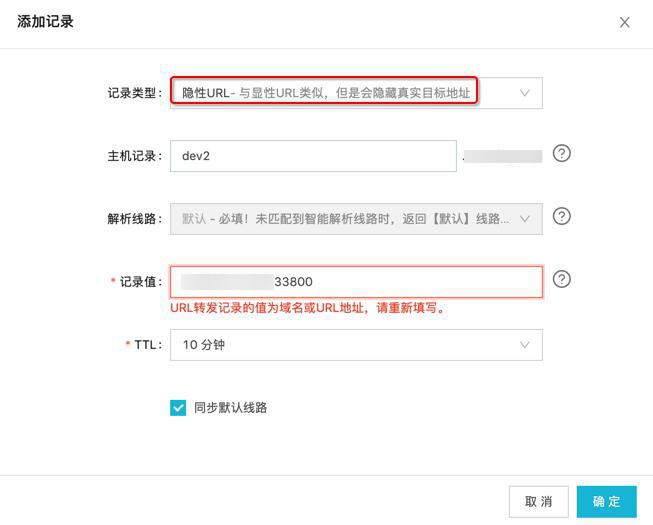Image resolution: width=653 pixels, height=525 pixels.
Task: Click the 同步默认线路 label text
Action: (x=230, y=407)
